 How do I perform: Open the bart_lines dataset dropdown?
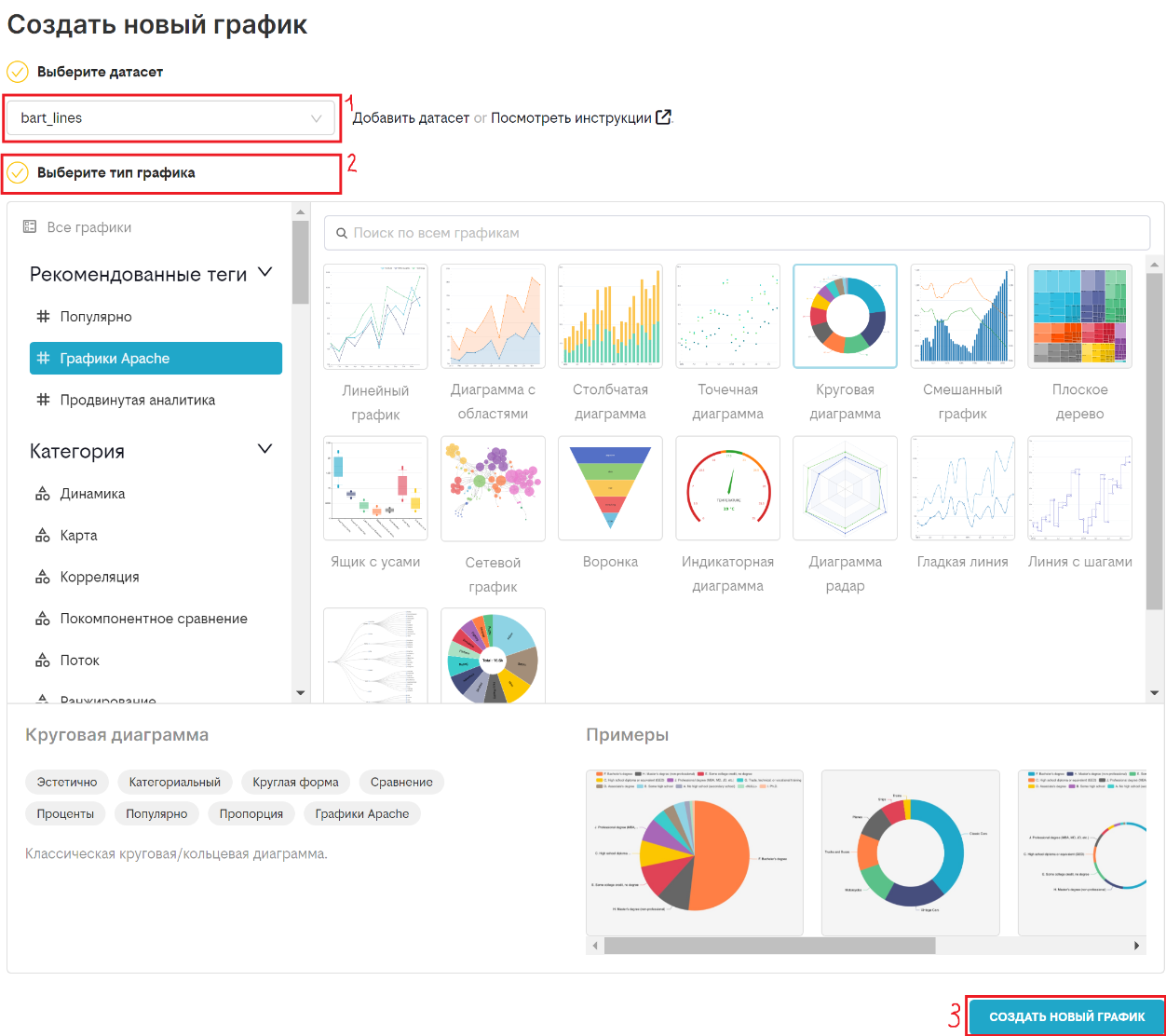point(171,118)
